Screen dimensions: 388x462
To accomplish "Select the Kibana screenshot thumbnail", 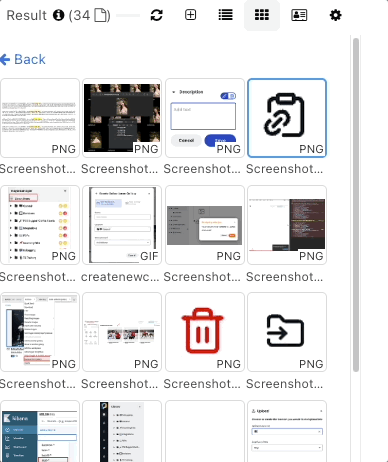I will point(40,431).
